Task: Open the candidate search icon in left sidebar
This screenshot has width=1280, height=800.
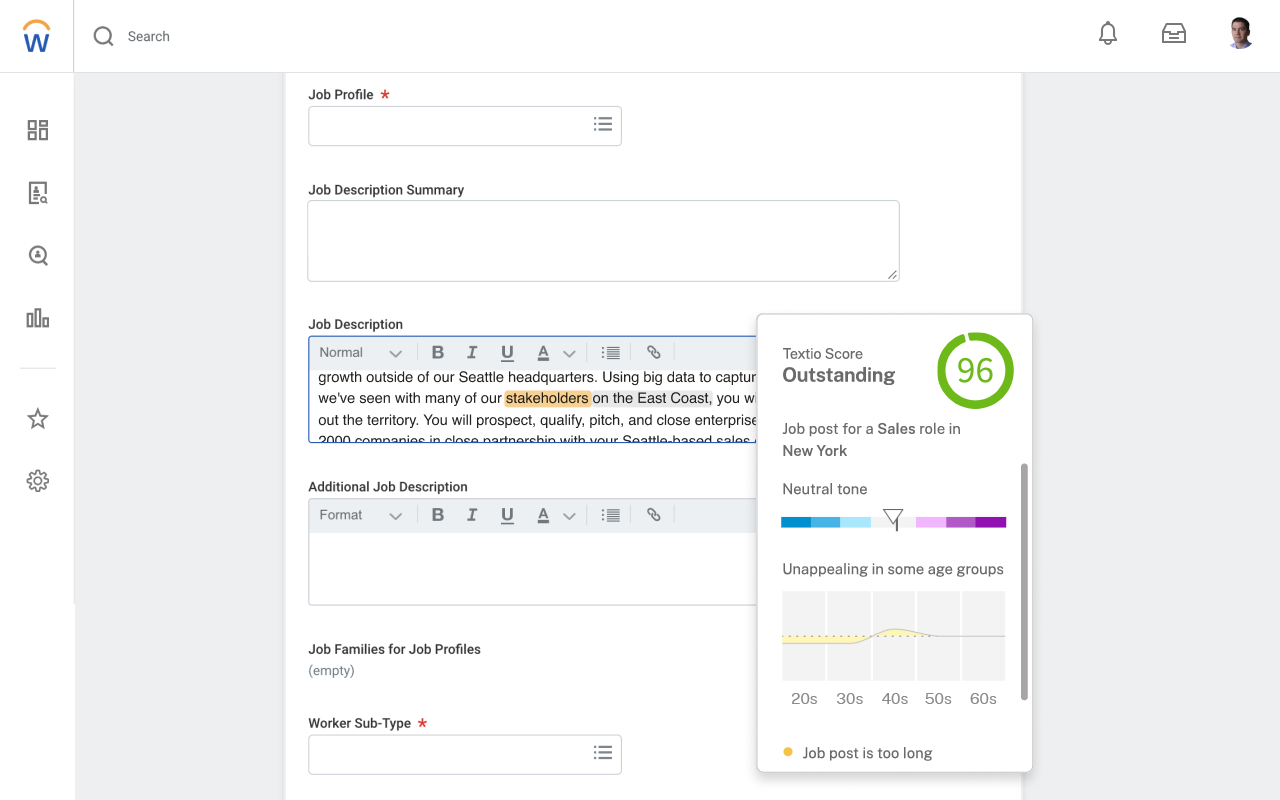Action: coord(37,255)
